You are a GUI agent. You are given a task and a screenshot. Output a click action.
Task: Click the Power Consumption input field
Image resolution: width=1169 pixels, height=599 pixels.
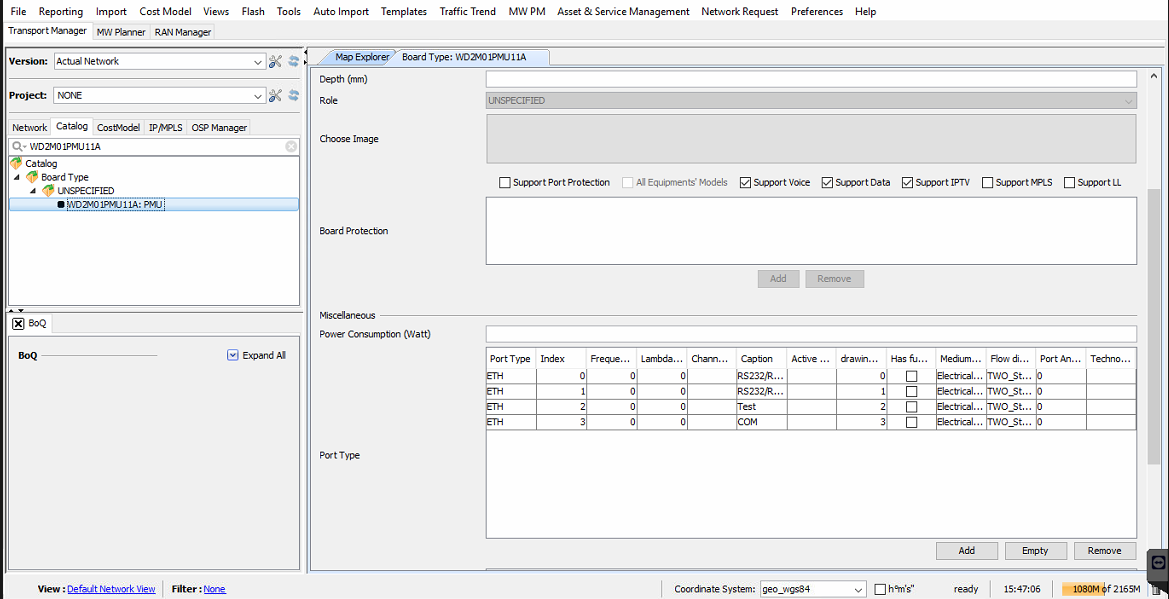810,334
